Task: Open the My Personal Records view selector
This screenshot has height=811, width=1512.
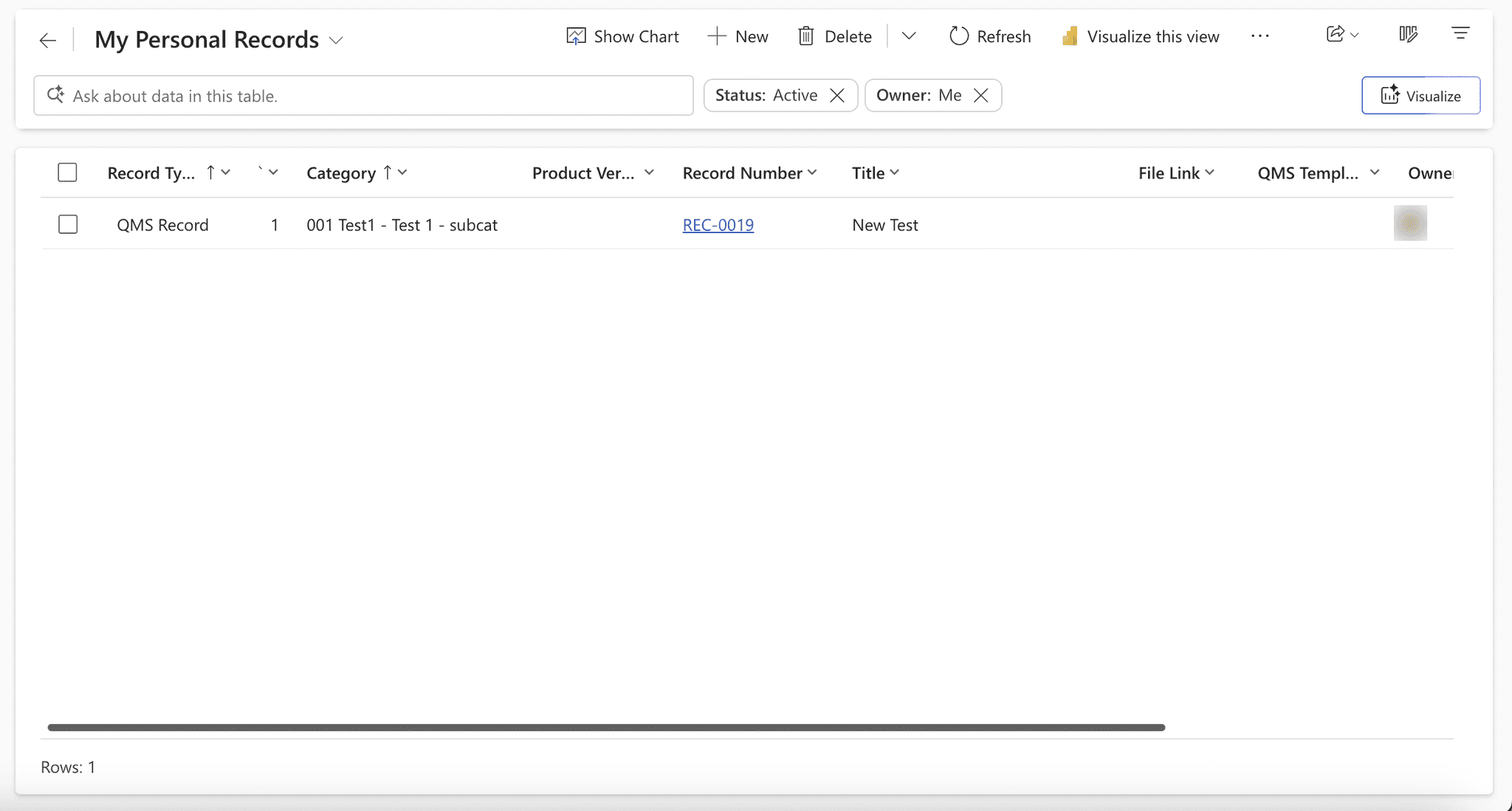Action: [x=219, y=39]
